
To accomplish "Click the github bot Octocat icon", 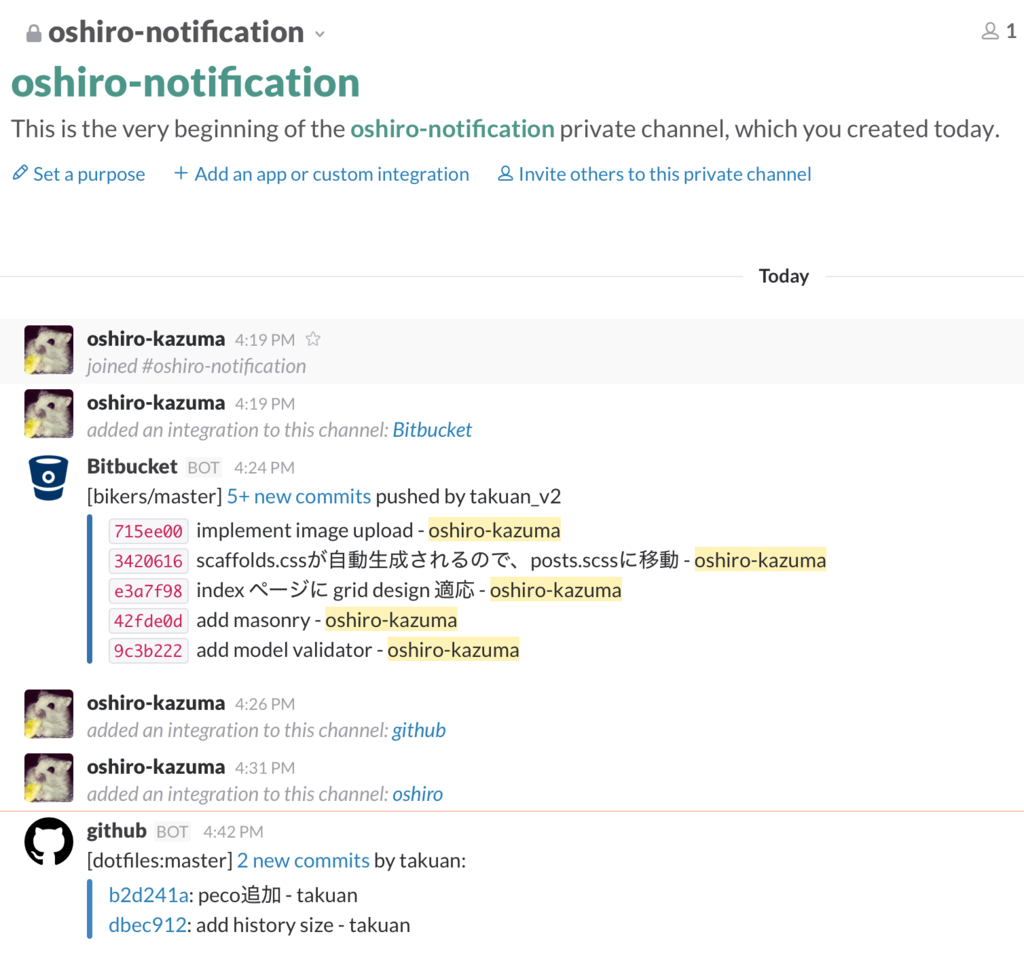I will 49,841.
